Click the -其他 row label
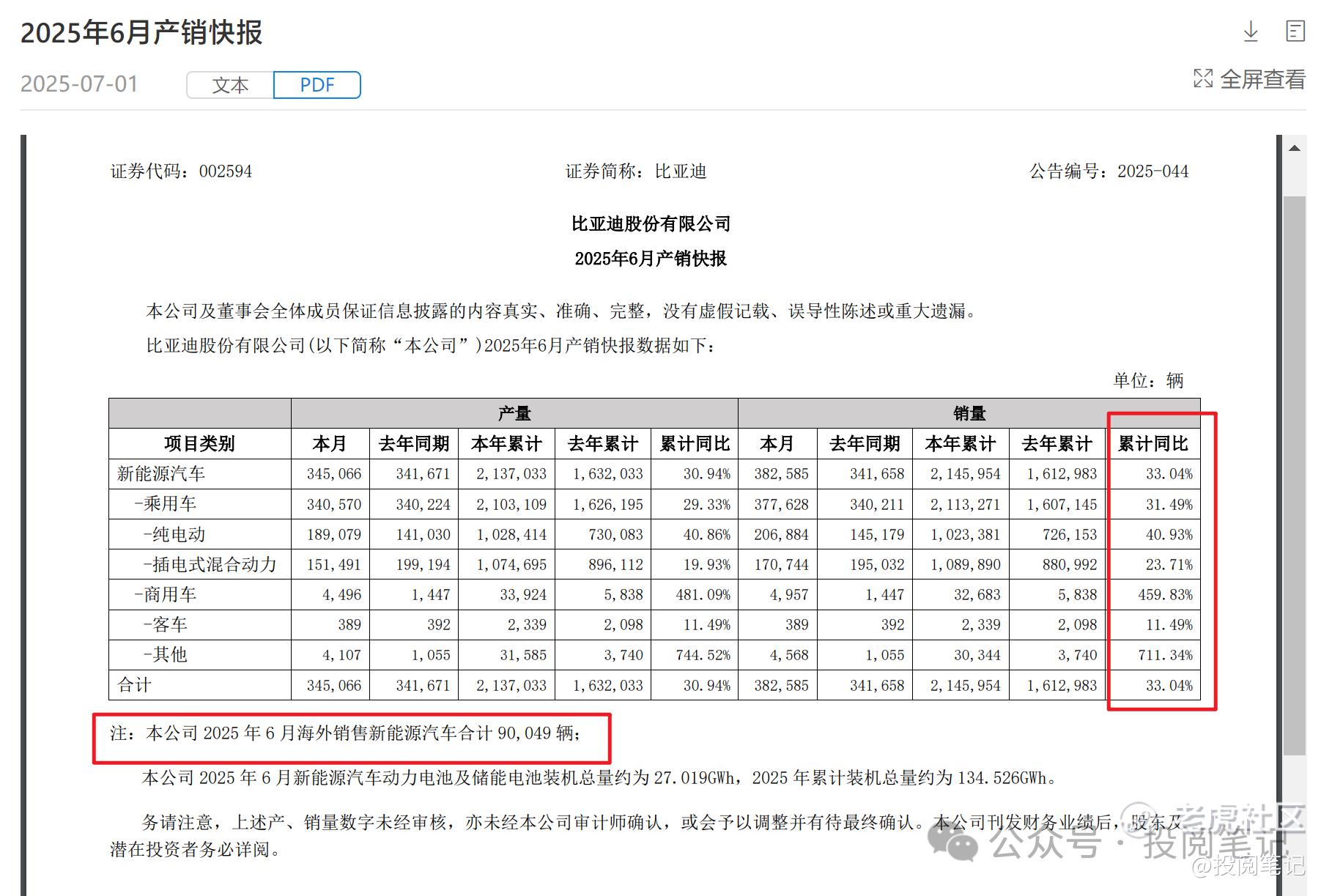The width and height of the screenshot is (1332, 896). (x=165, y=654)
